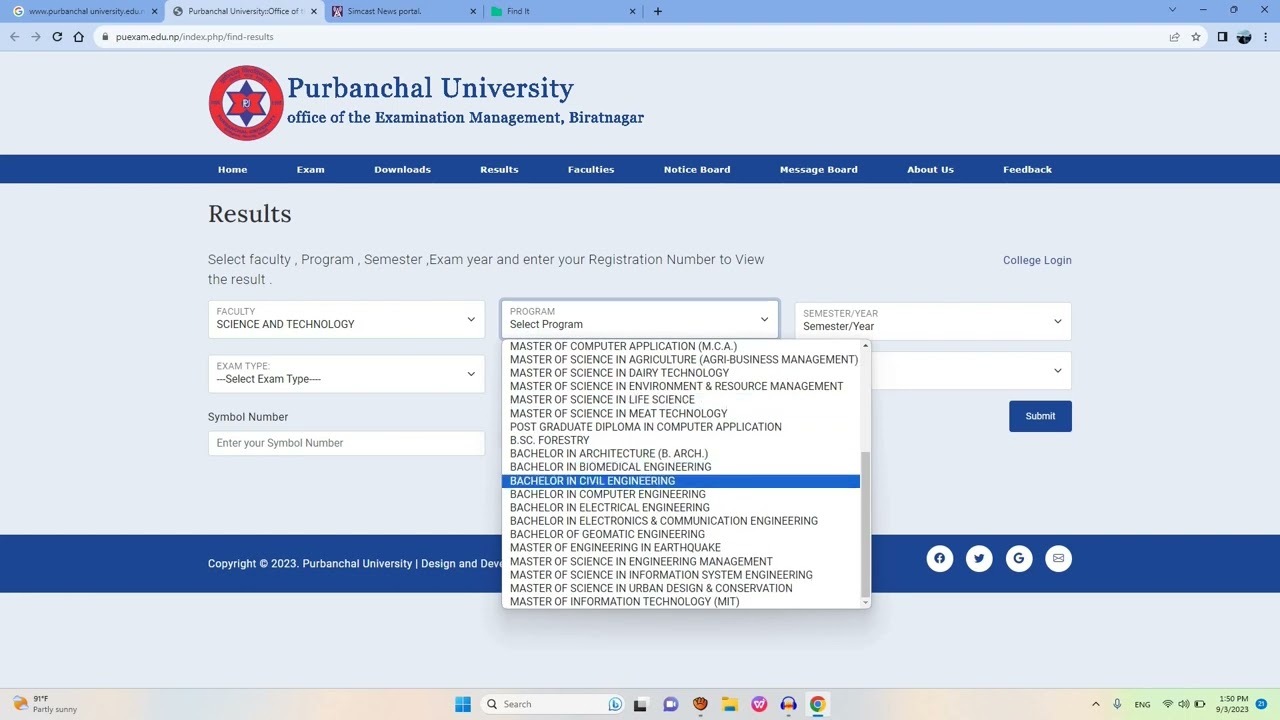Open the Home navigation item
The image size is (1280, 720).
[x=232, y=169]
